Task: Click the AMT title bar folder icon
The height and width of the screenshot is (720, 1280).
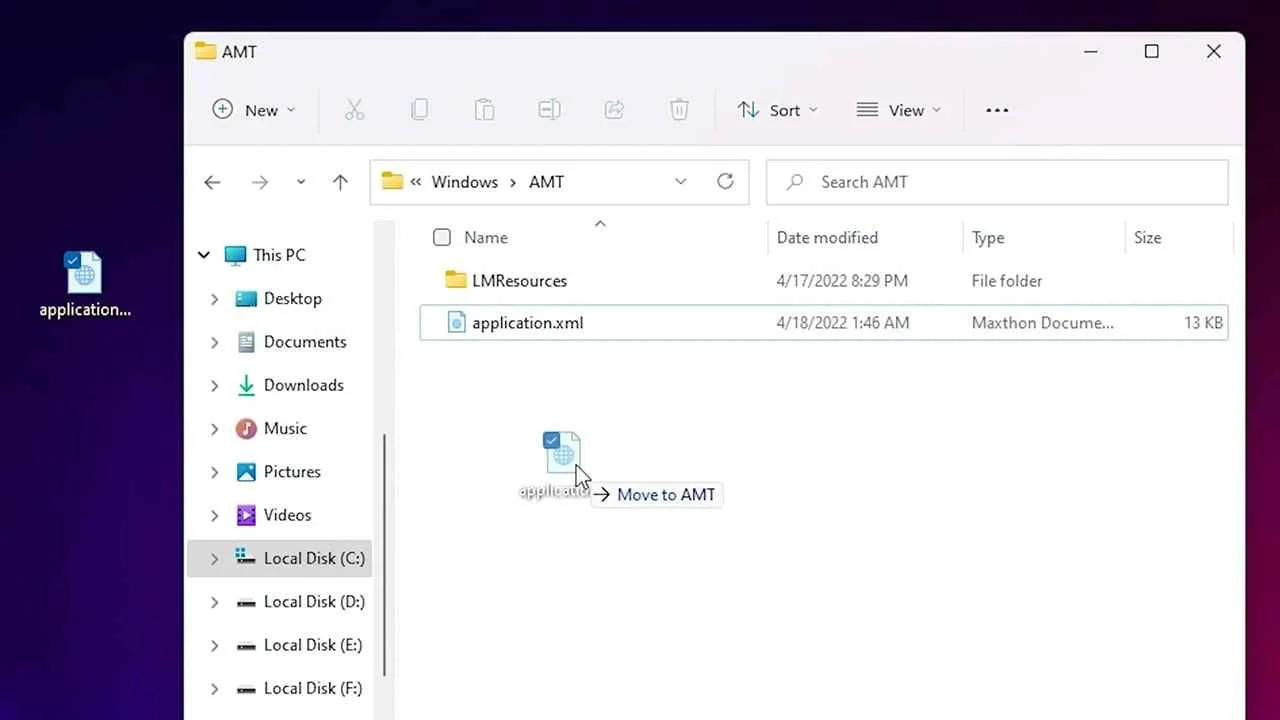Action: click(x=206, y=51)
